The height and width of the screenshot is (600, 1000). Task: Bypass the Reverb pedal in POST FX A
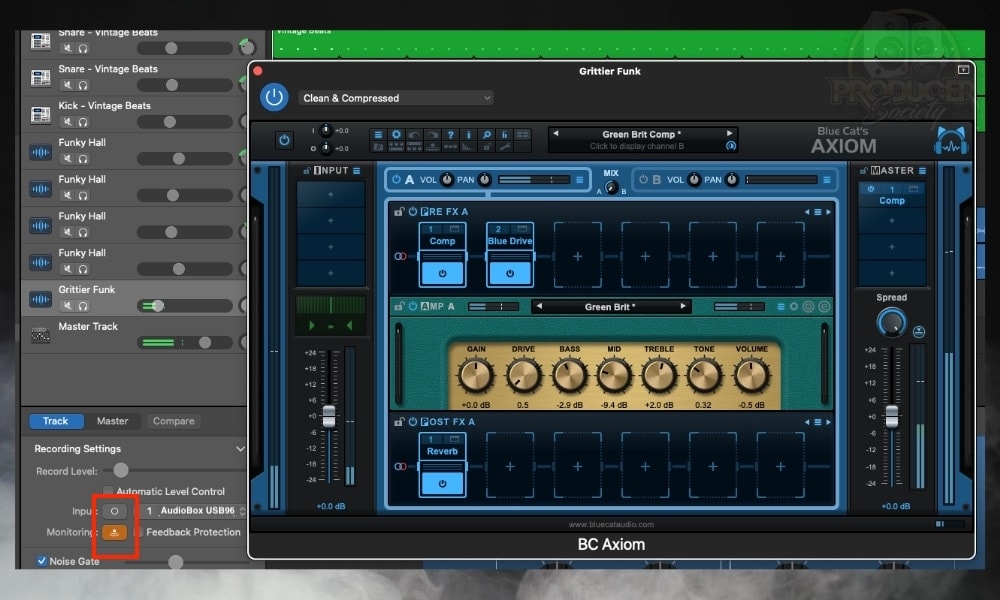(442, 483)
